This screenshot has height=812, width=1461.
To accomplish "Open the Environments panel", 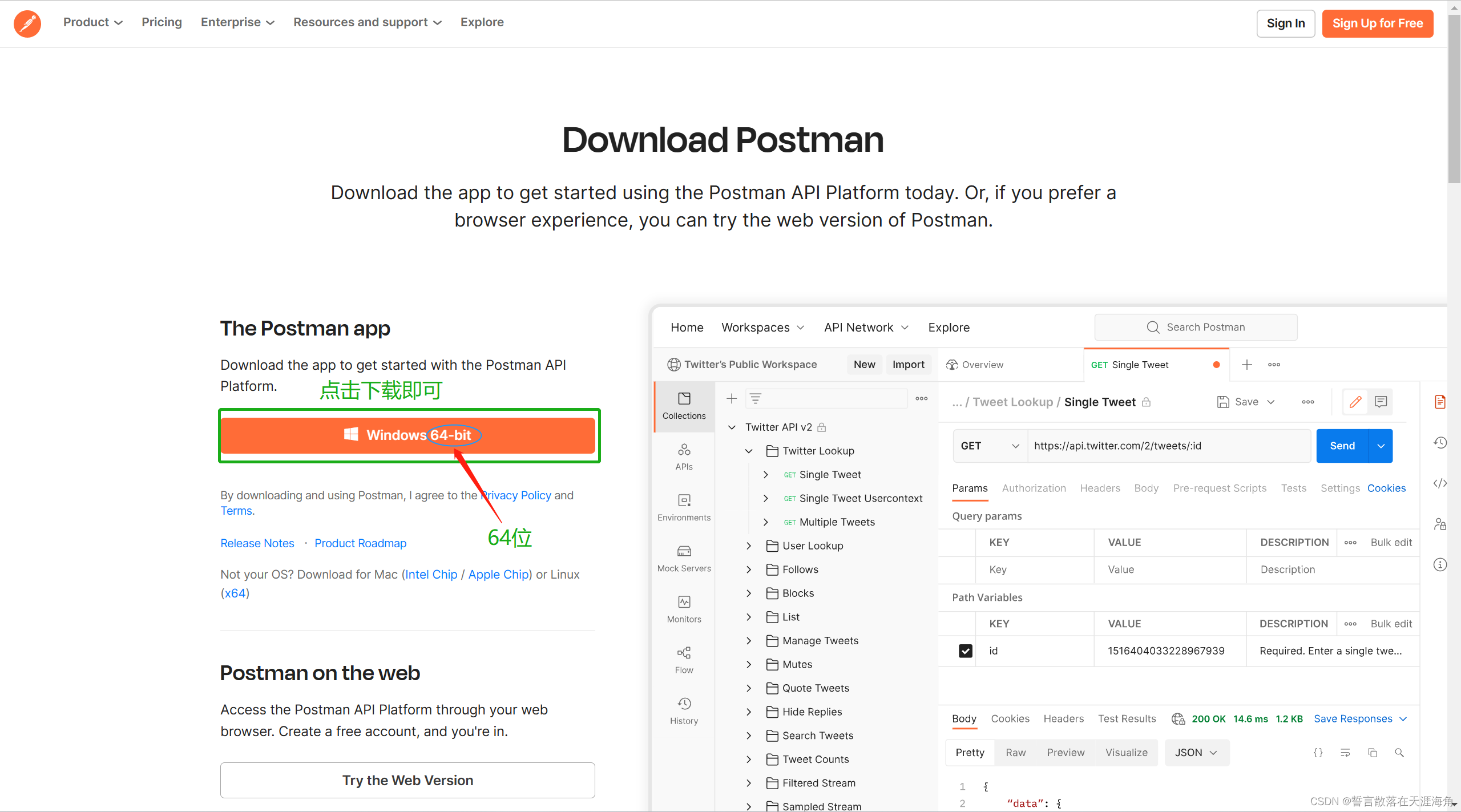I will 683,507.
